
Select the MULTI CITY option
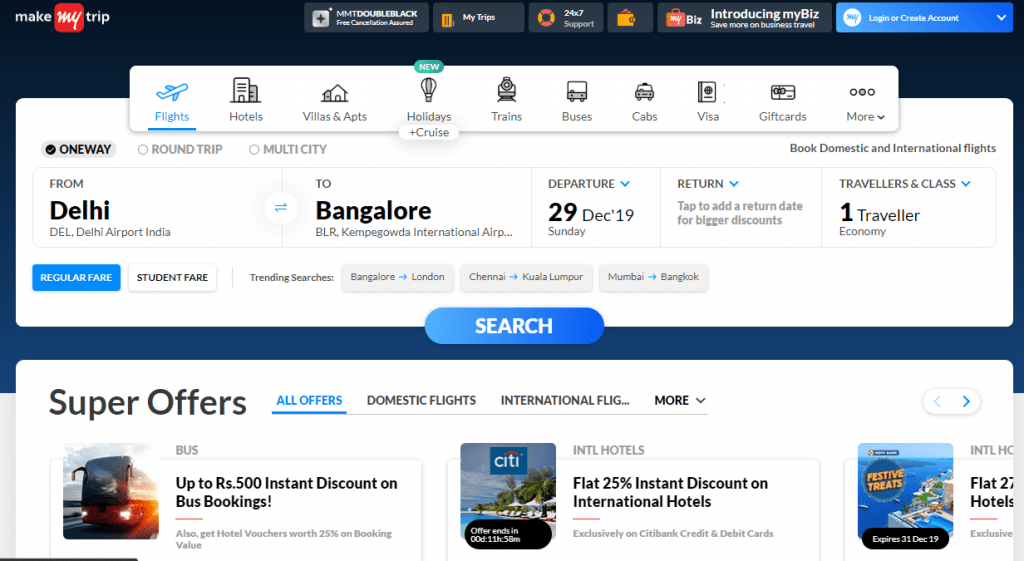click(x=288, y=150)
